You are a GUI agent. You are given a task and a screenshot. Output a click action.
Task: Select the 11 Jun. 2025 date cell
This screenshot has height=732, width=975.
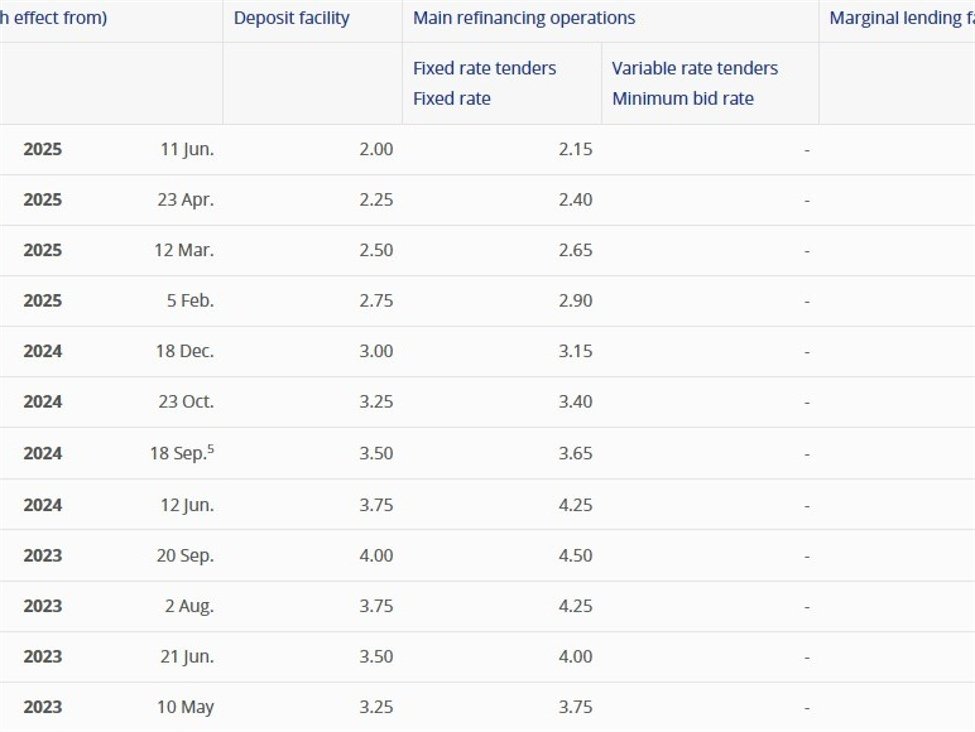point(187,149)
